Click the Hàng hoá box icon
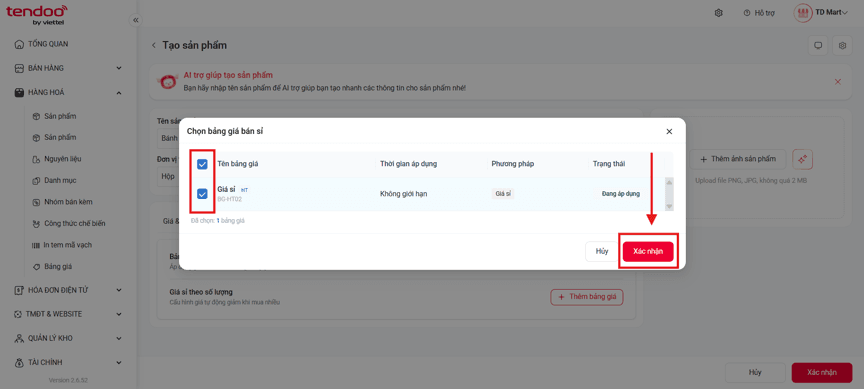The image size is (864, 389). click(19, 93)
